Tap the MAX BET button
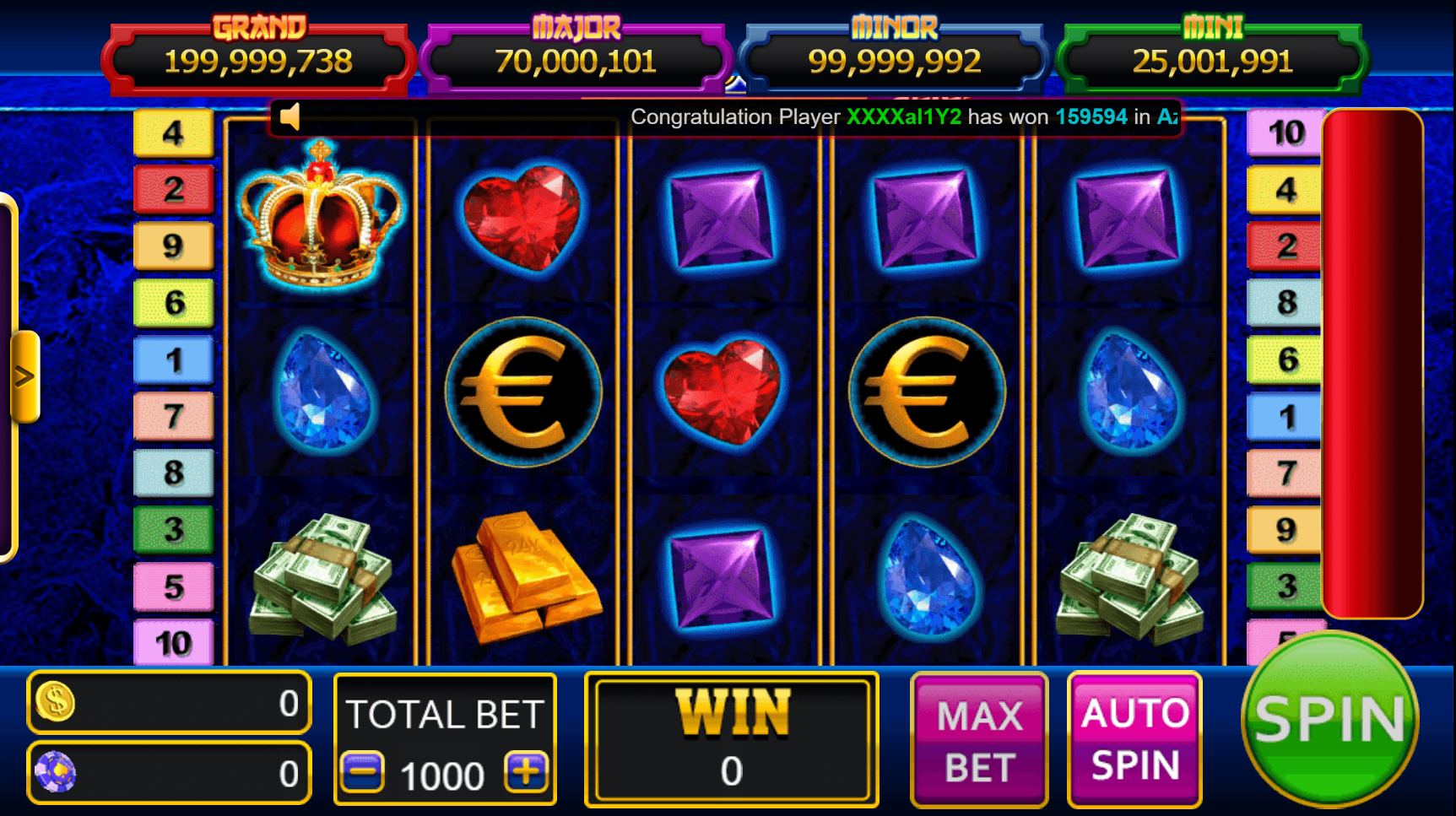1456x816 pixels. click(979, 740)
